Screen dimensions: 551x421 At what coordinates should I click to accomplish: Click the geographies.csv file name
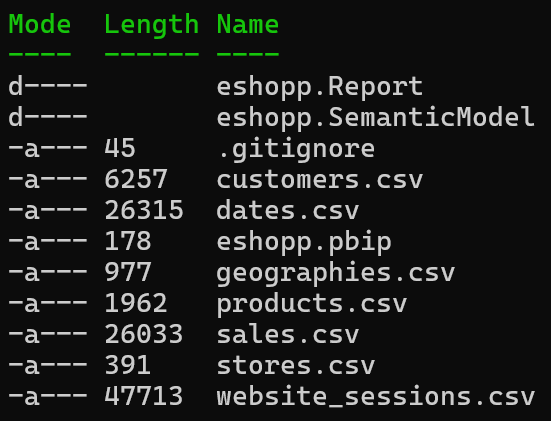tap(336, 274)
